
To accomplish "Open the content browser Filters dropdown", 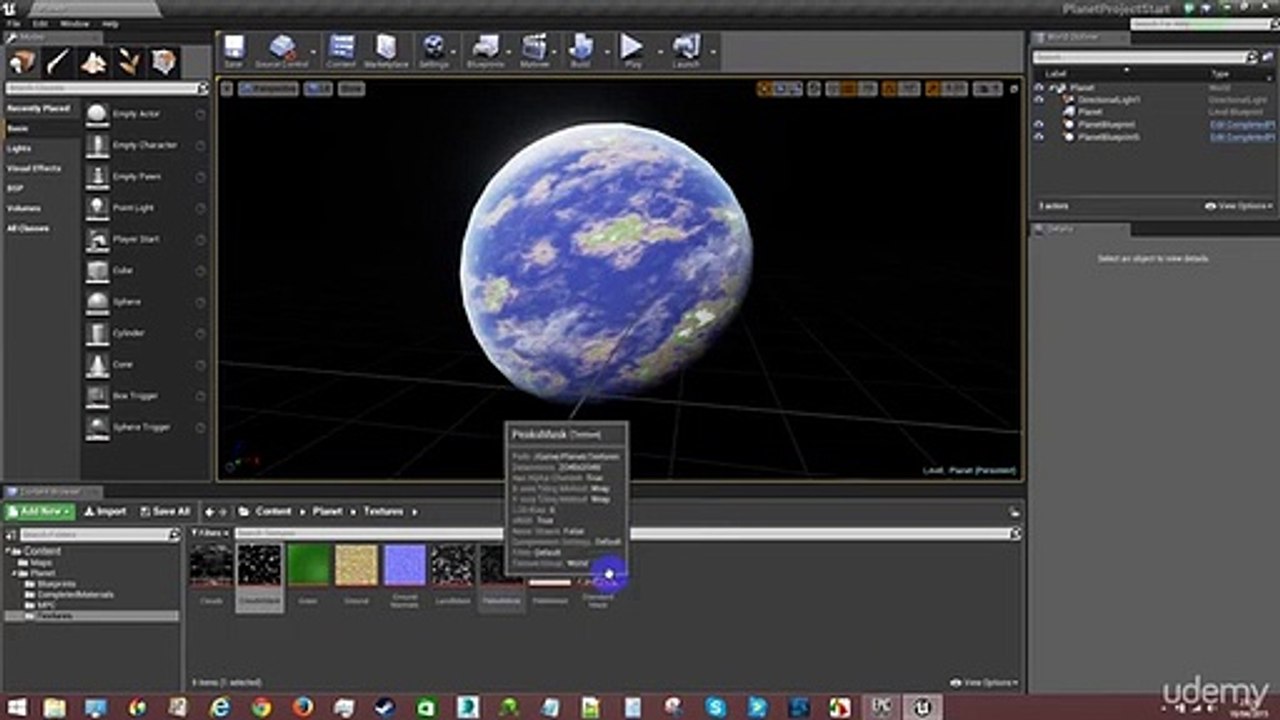I will pyautogui.click(x=211, y=534).
